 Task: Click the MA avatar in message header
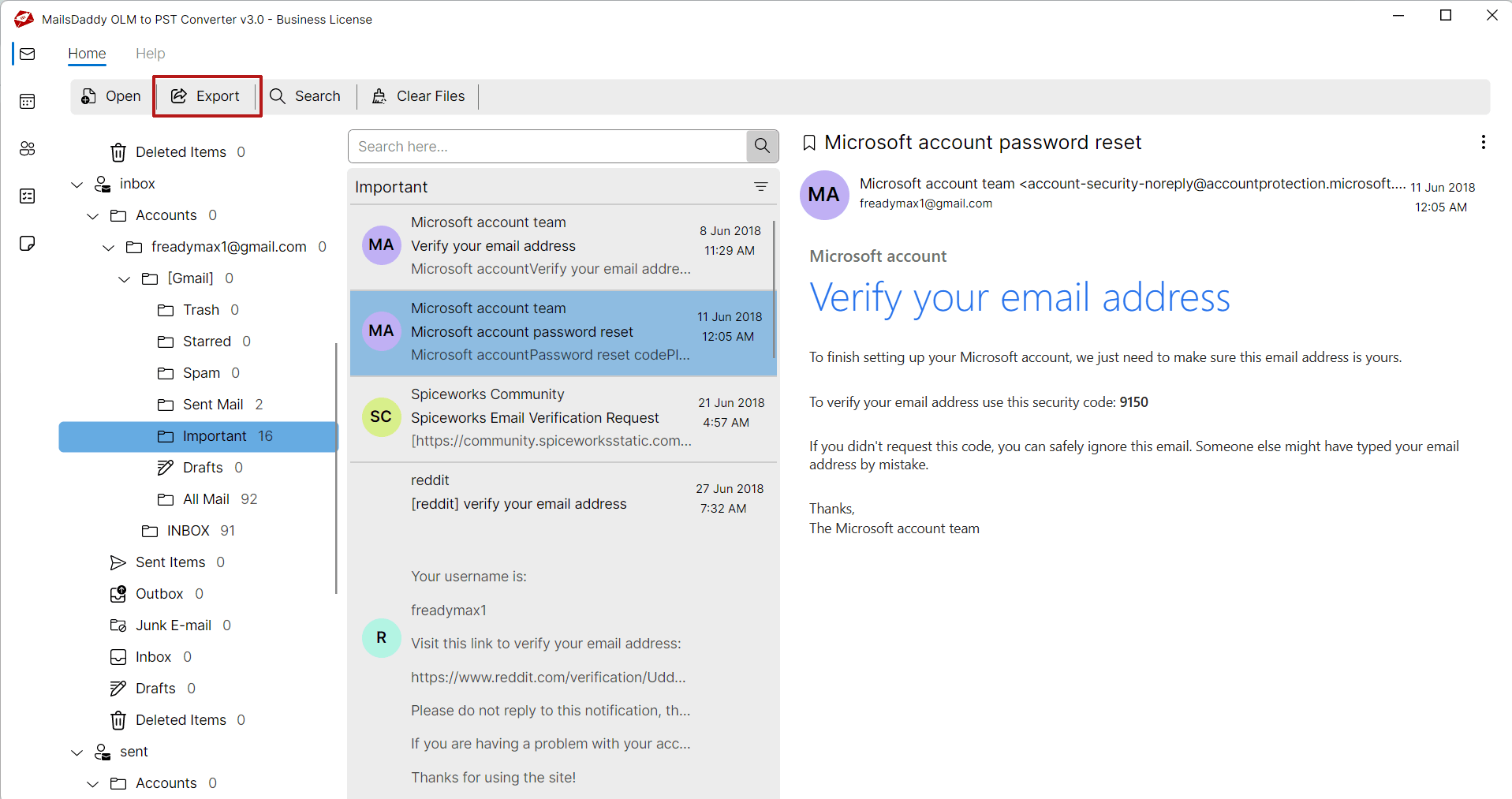tap(824, 195)
